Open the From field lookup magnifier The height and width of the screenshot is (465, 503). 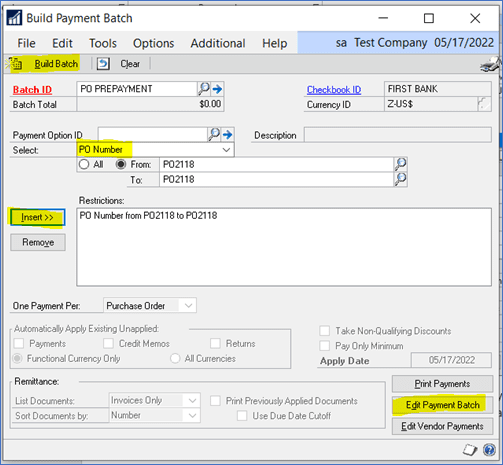(400, 164)
